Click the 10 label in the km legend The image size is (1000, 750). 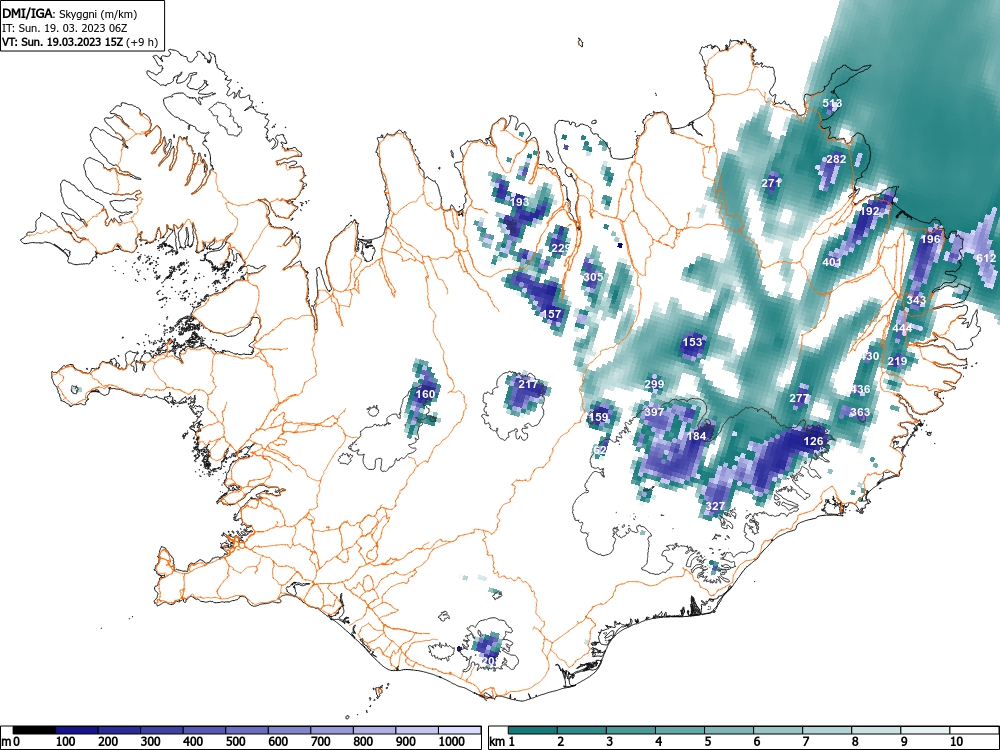pyautogui.click(x=955, y=742)
